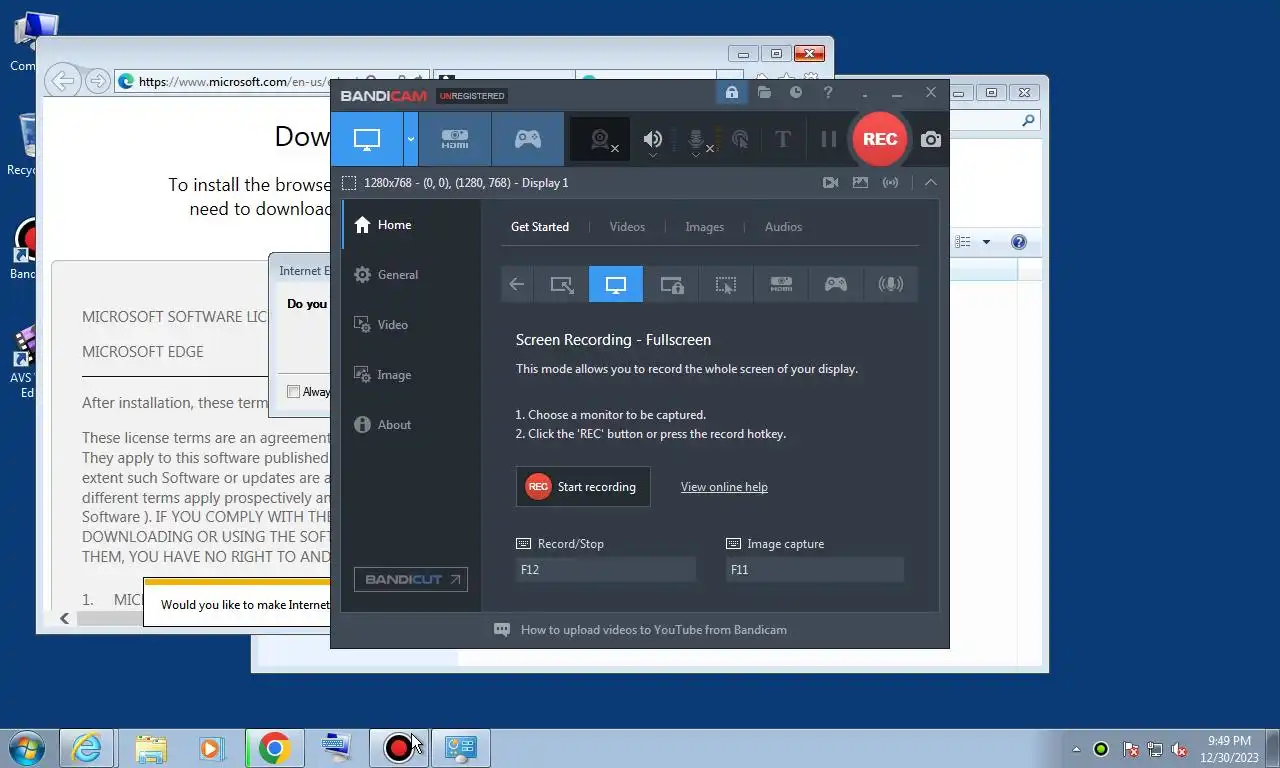The width and height of the screenshot is (1280, 768).
Task: Click the blue help icon in the background window
Action: coord(1019,242)
